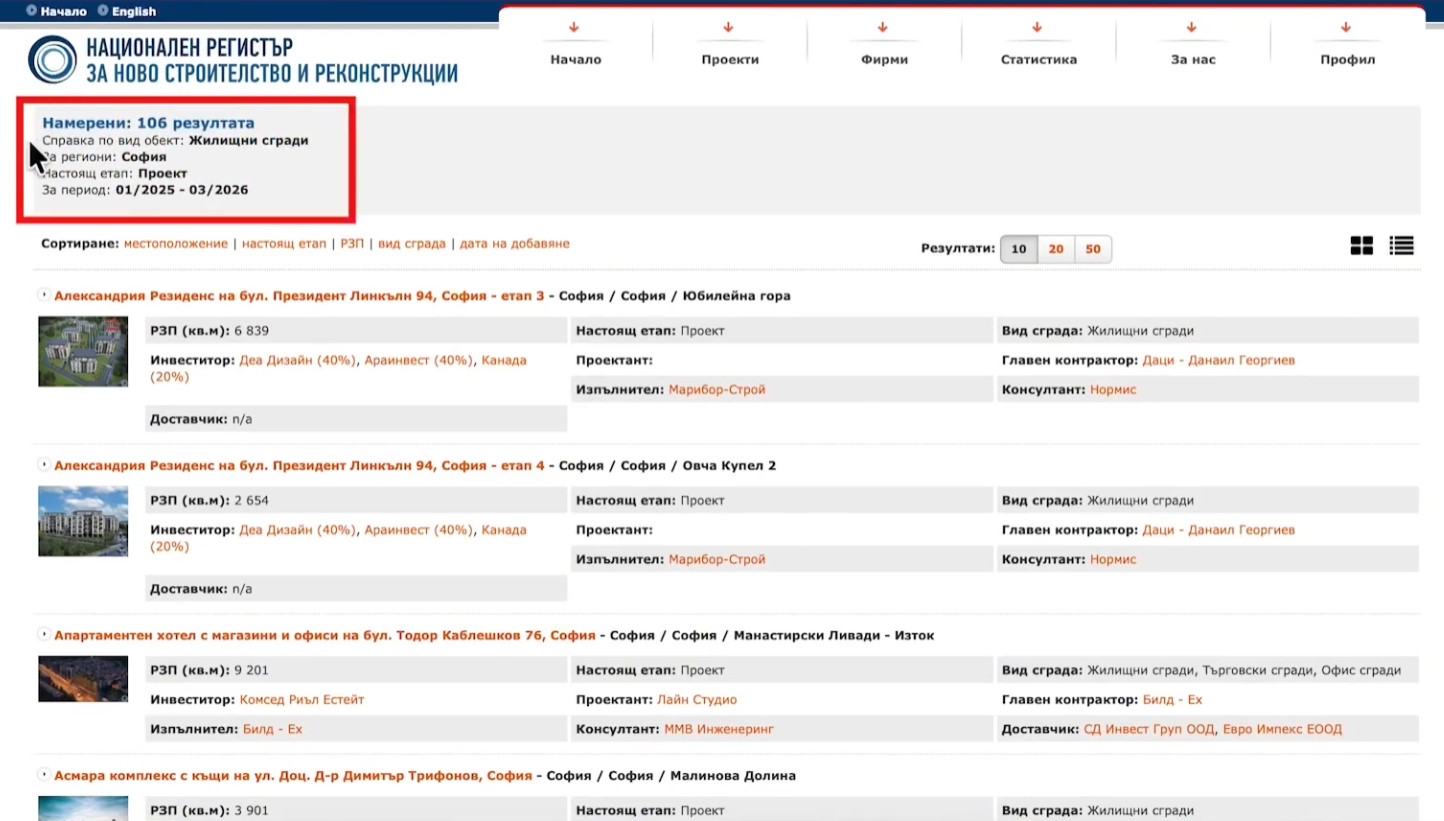1444x821 pixels.
Task: Click the bullet icon next to Начало
Action: pos(31,11)
